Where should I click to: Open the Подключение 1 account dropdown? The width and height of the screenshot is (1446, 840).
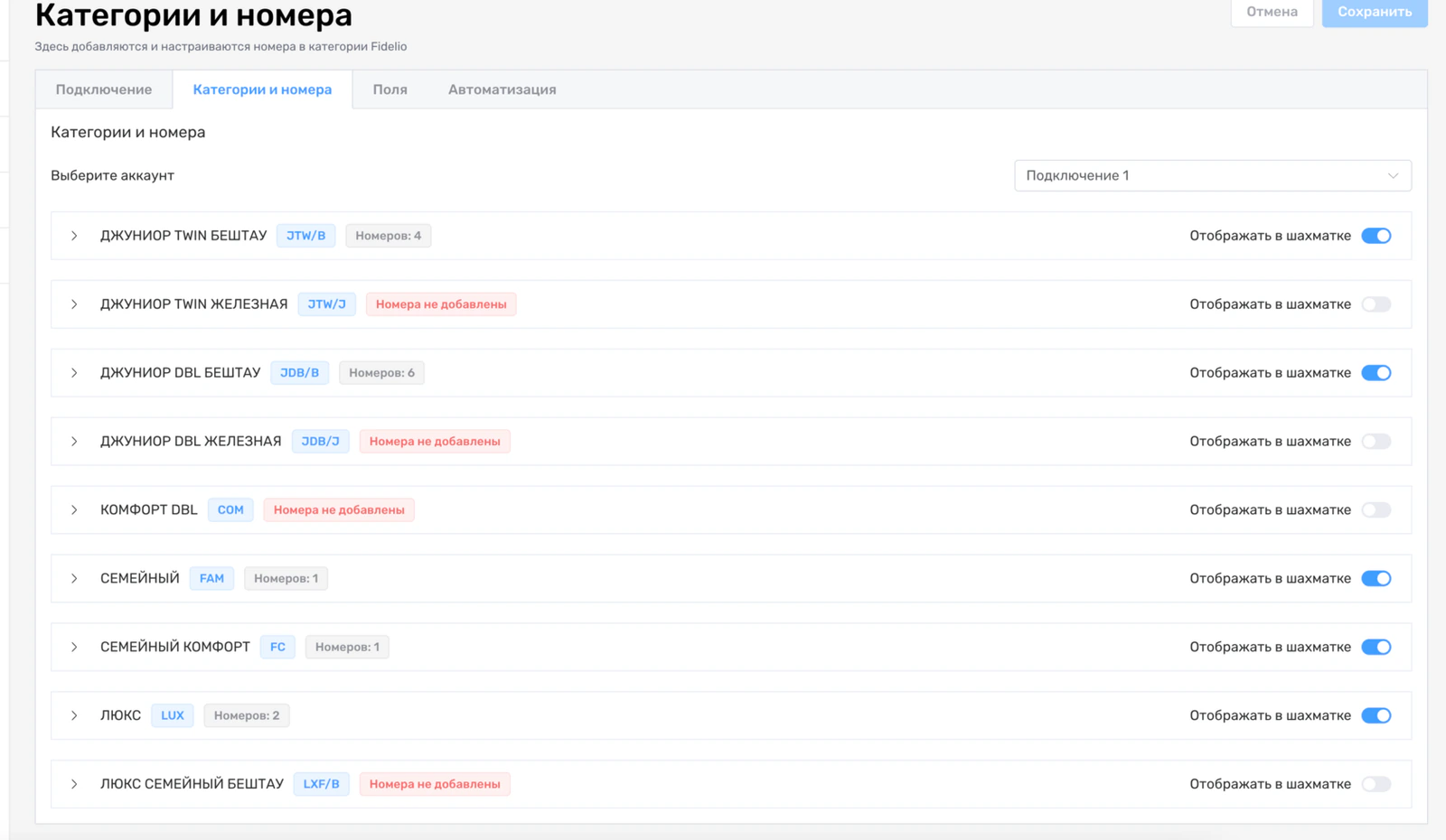(x=1212, y=176)
